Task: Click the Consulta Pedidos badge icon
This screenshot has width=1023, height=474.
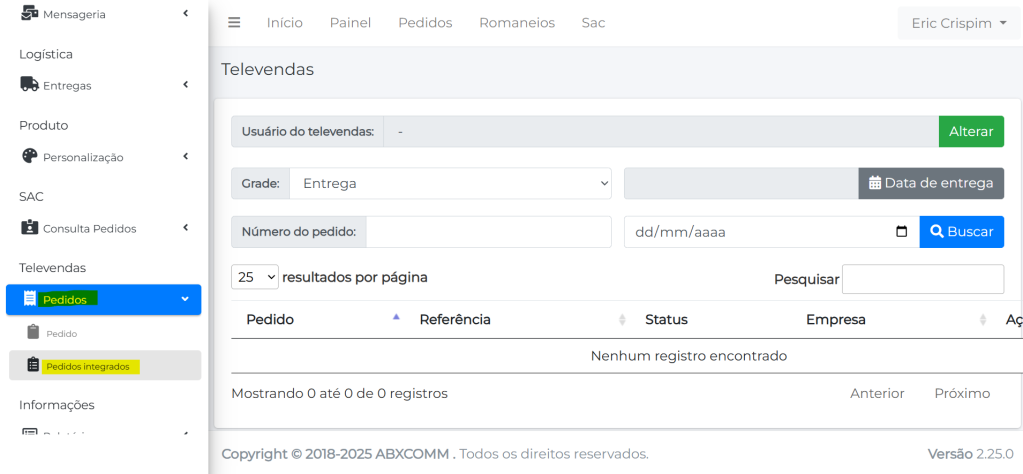Action: click(x=29, y=228)
